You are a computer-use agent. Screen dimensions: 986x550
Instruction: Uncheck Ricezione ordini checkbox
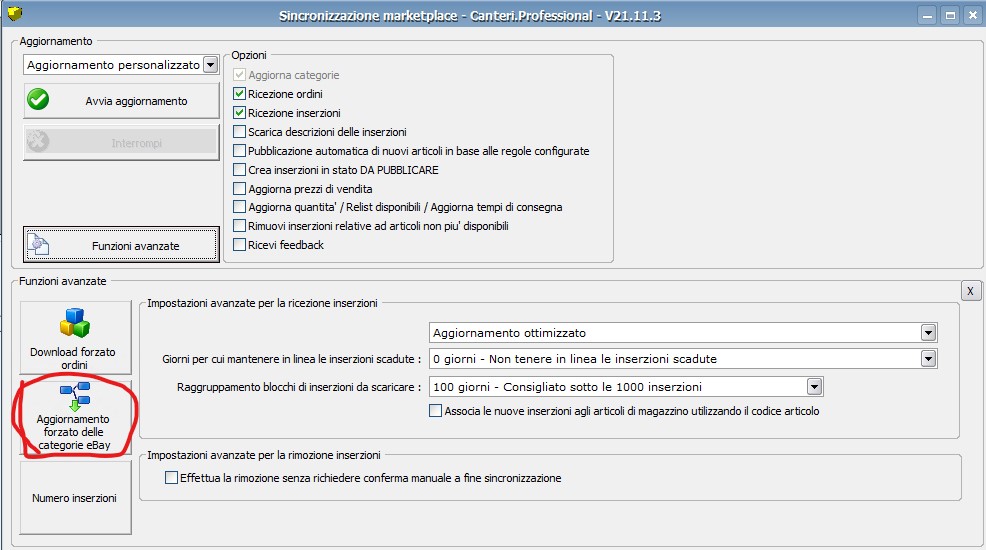239,94
